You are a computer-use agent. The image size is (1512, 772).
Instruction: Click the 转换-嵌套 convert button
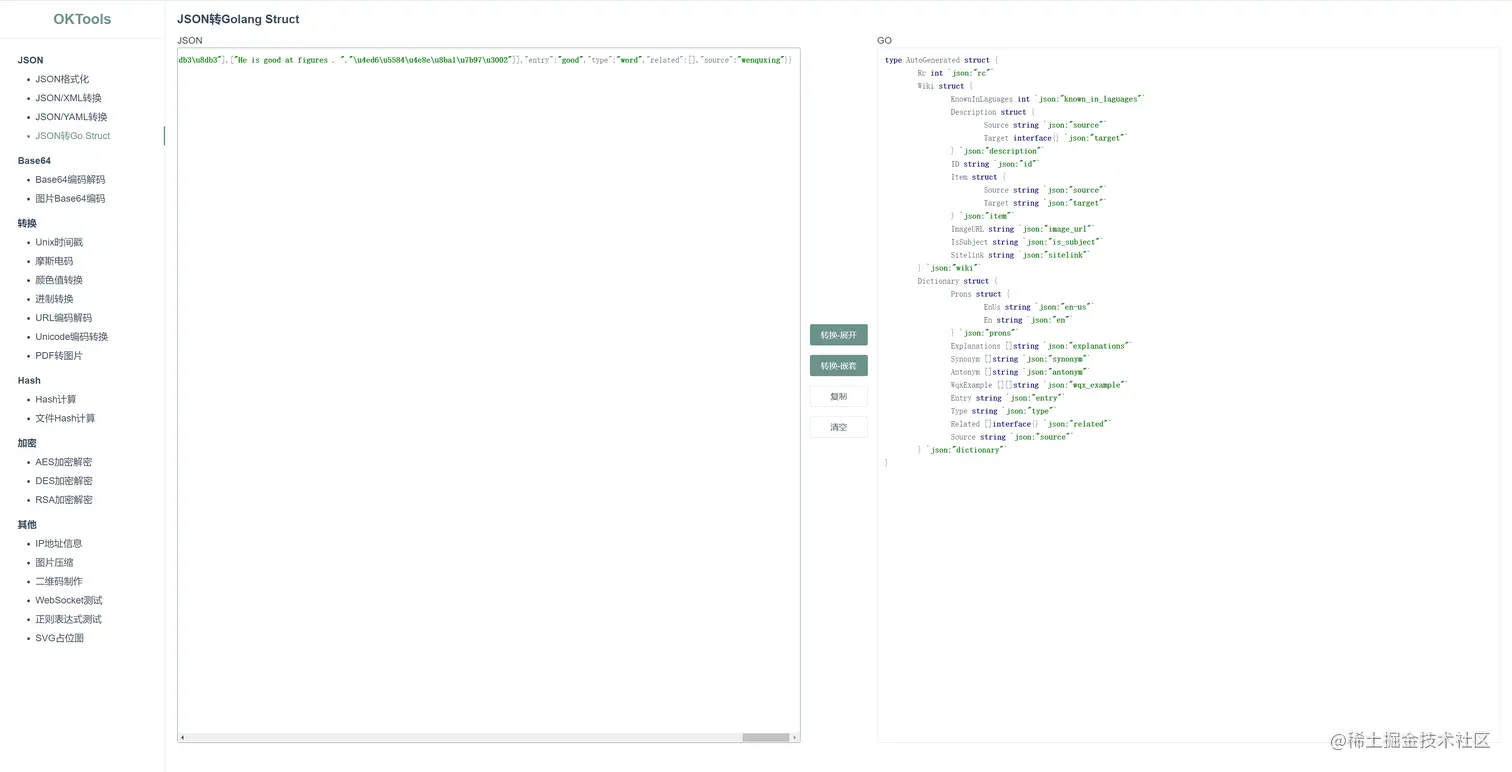[839, 366]
